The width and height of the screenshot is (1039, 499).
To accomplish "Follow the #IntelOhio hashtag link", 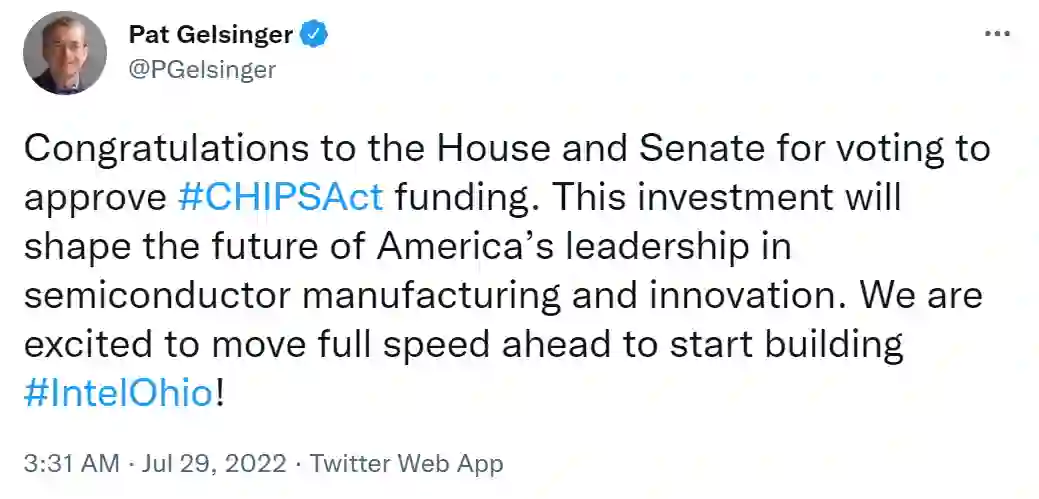I will (x=117, y=393).
